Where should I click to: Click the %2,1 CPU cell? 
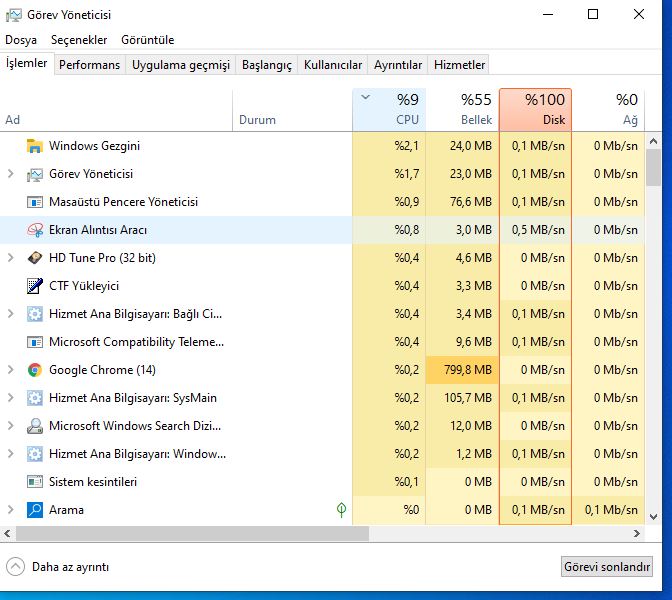coord(389,146)
